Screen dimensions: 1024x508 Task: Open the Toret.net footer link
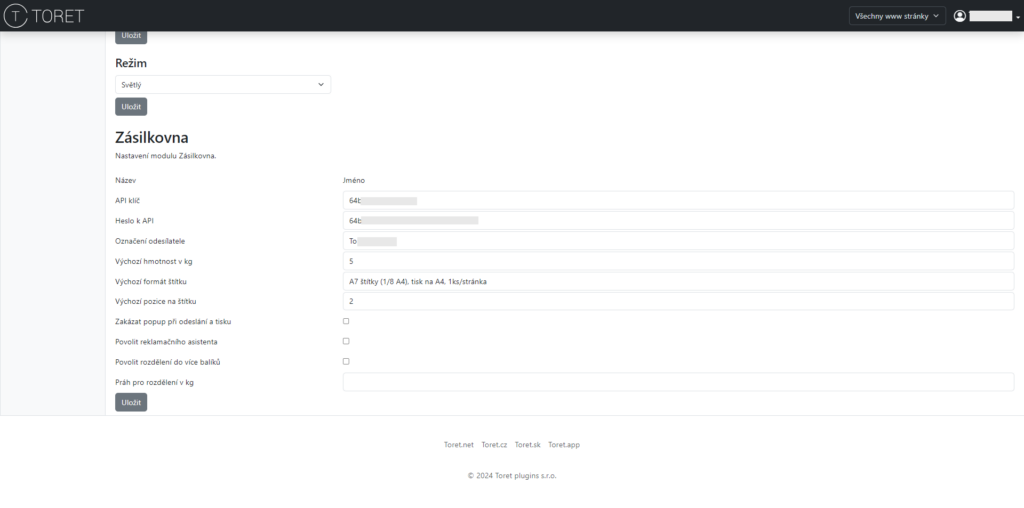pos(458,445)
